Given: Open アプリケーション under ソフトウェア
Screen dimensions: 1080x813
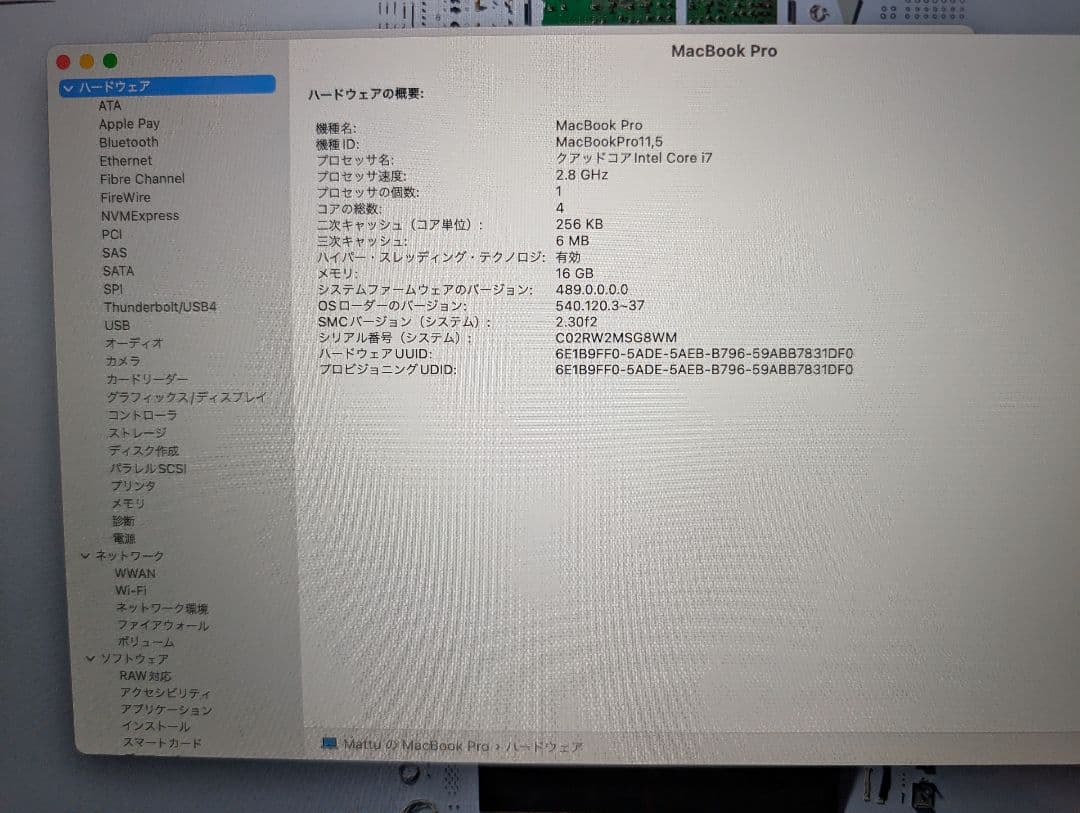Looking at the screenshot, I should click(x=166, y=711).
